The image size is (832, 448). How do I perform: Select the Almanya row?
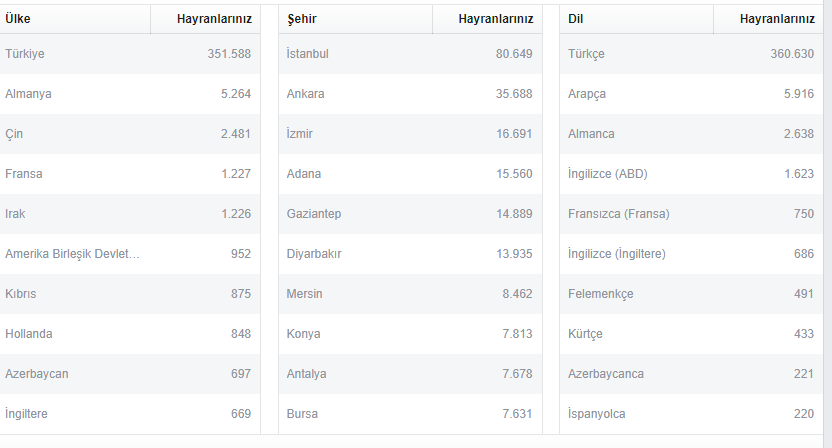click(x=130, y=94)
